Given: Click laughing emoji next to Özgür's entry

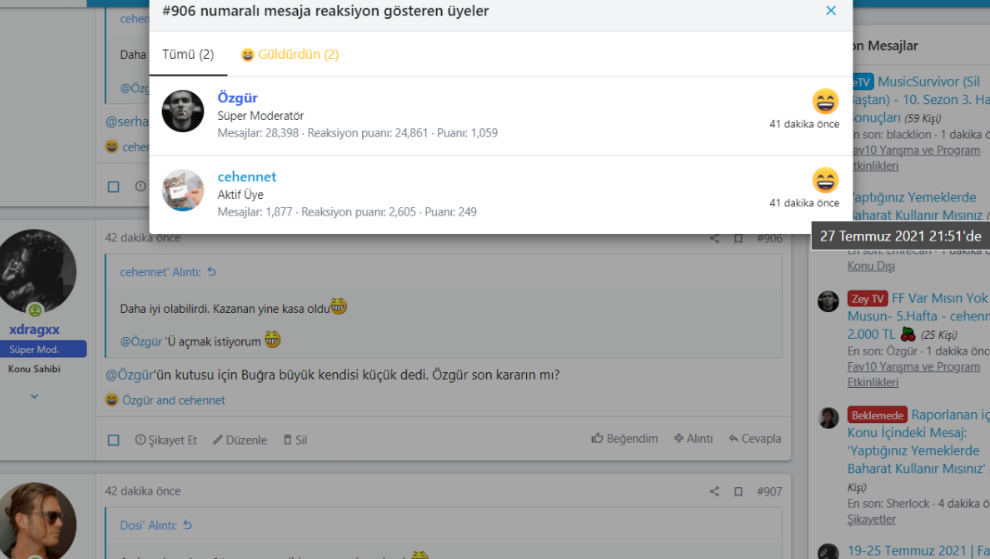Looking at the screenshot, I should [825, 101].
